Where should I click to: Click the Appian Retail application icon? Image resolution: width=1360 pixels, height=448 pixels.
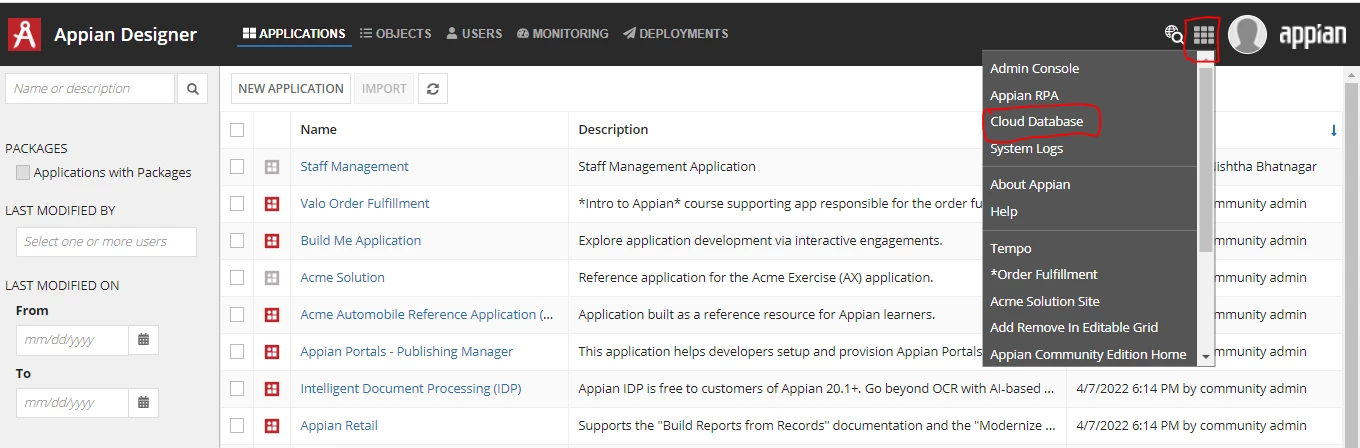(272, 426)
